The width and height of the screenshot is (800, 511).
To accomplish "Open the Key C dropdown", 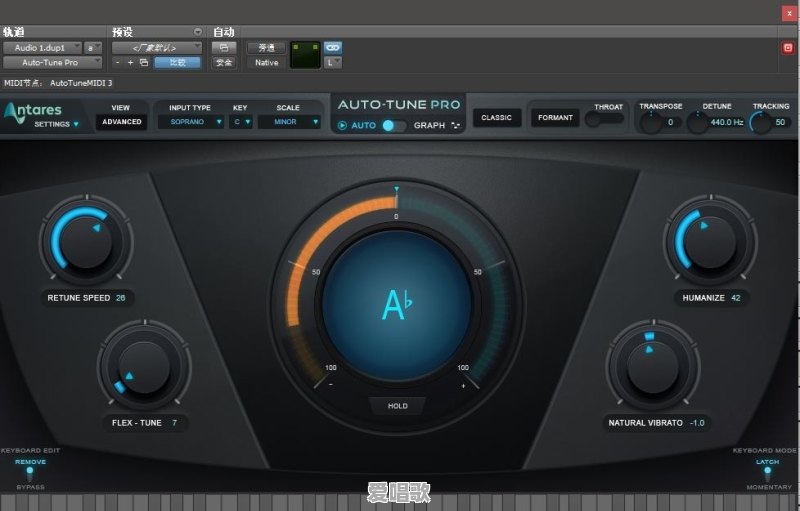I will point(241,122).
